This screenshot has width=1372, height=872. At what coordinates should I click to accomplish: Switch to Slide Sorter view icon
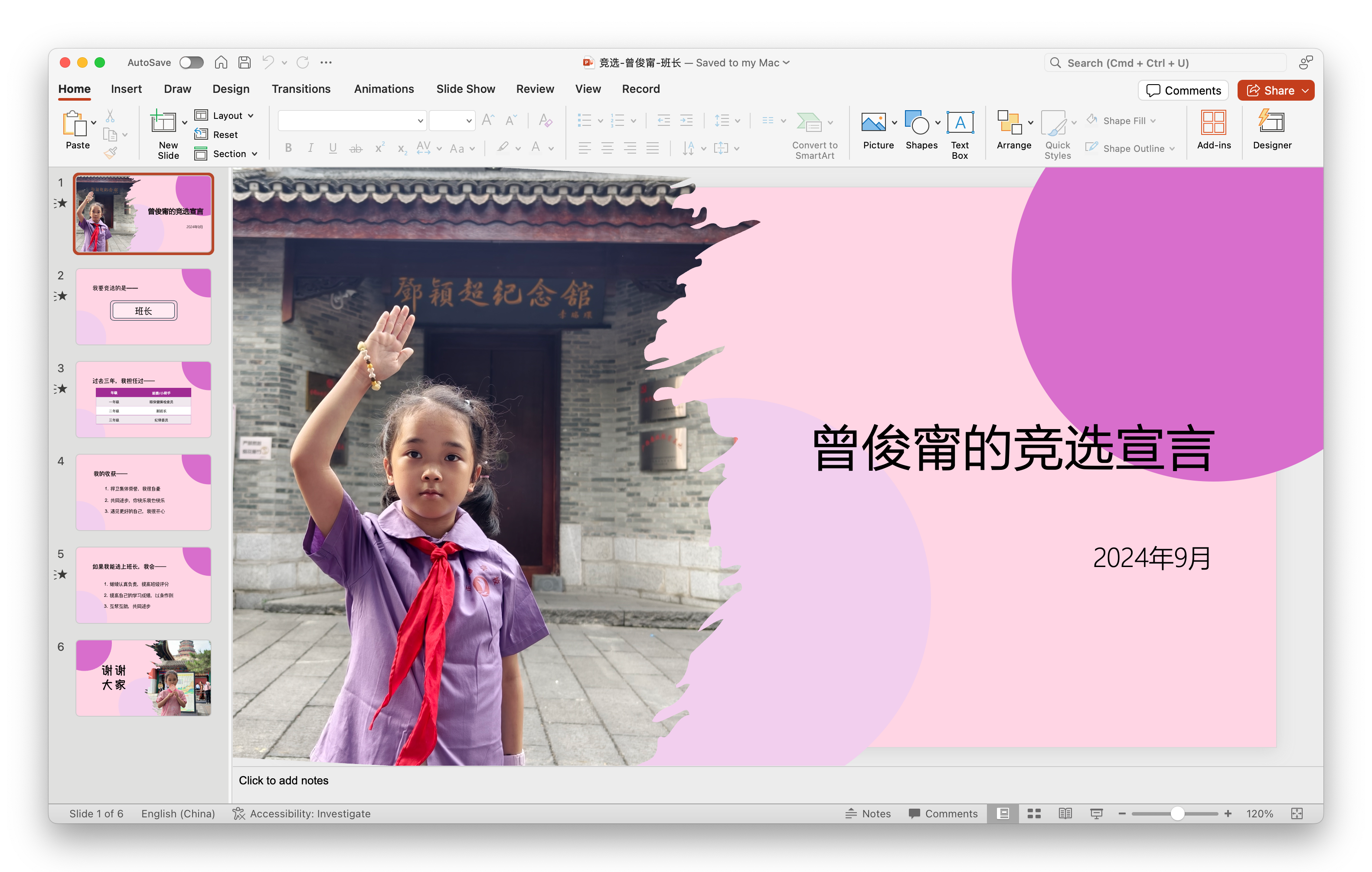pyautogui.click(x=1034, y=813)
